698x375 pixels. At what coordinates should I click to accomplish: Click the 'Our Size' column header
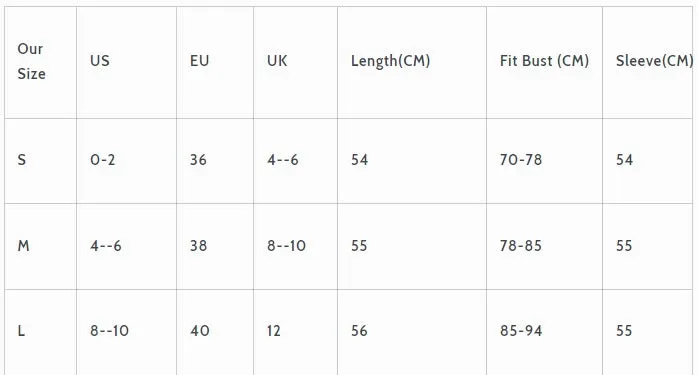coord(41,62)
